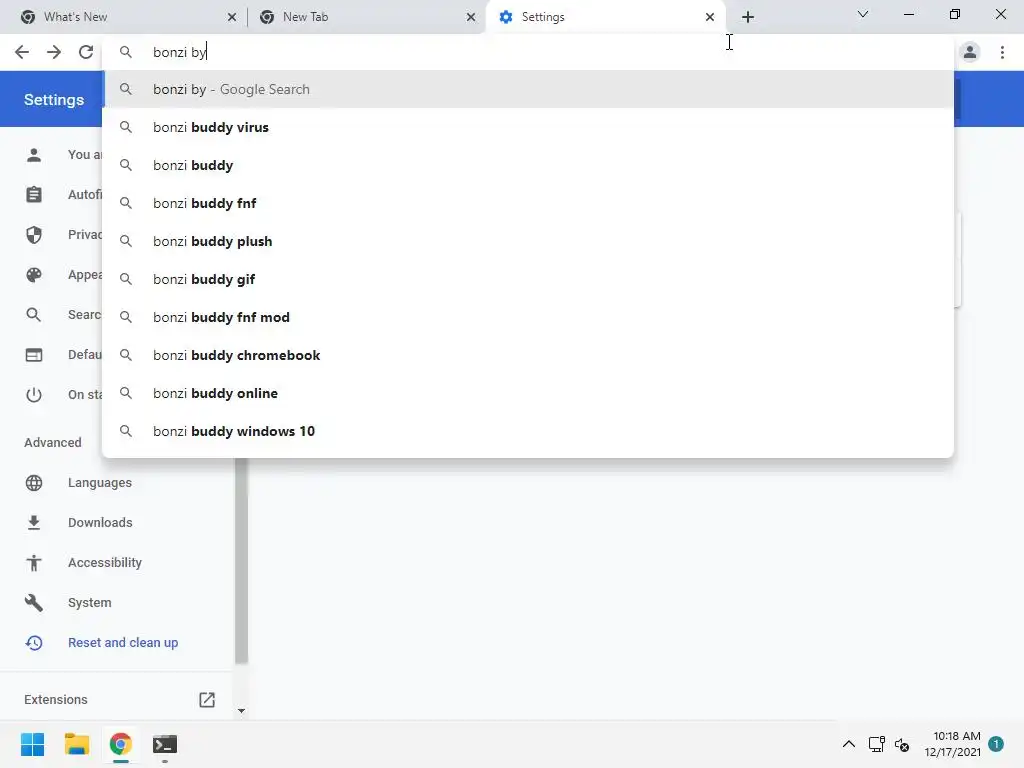Click the Languages globe icon
This screenshot has height=768, width=1024.
pos(34,483)
